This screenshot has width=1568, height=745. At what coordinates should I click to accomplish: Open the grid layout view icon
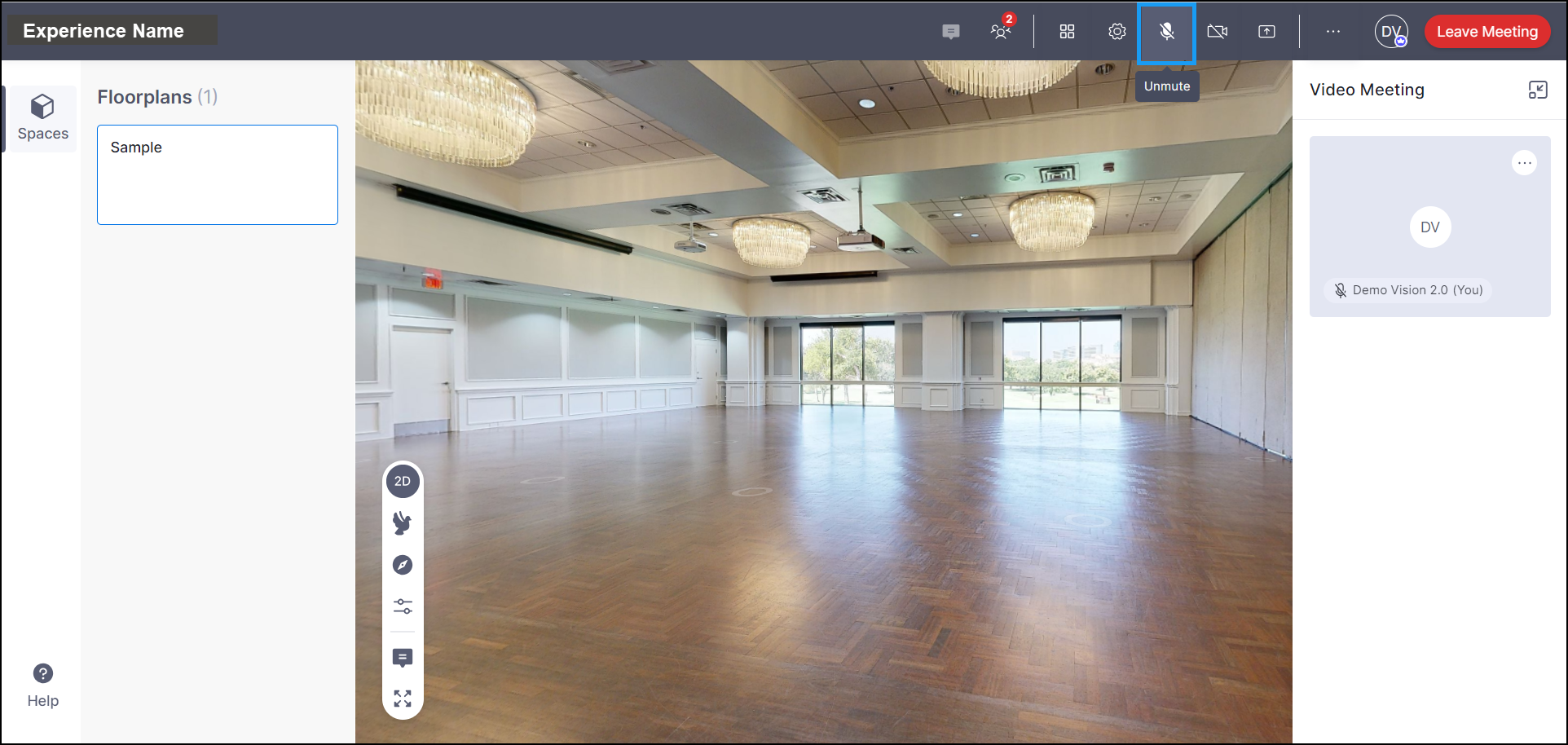coord(1067,32)
